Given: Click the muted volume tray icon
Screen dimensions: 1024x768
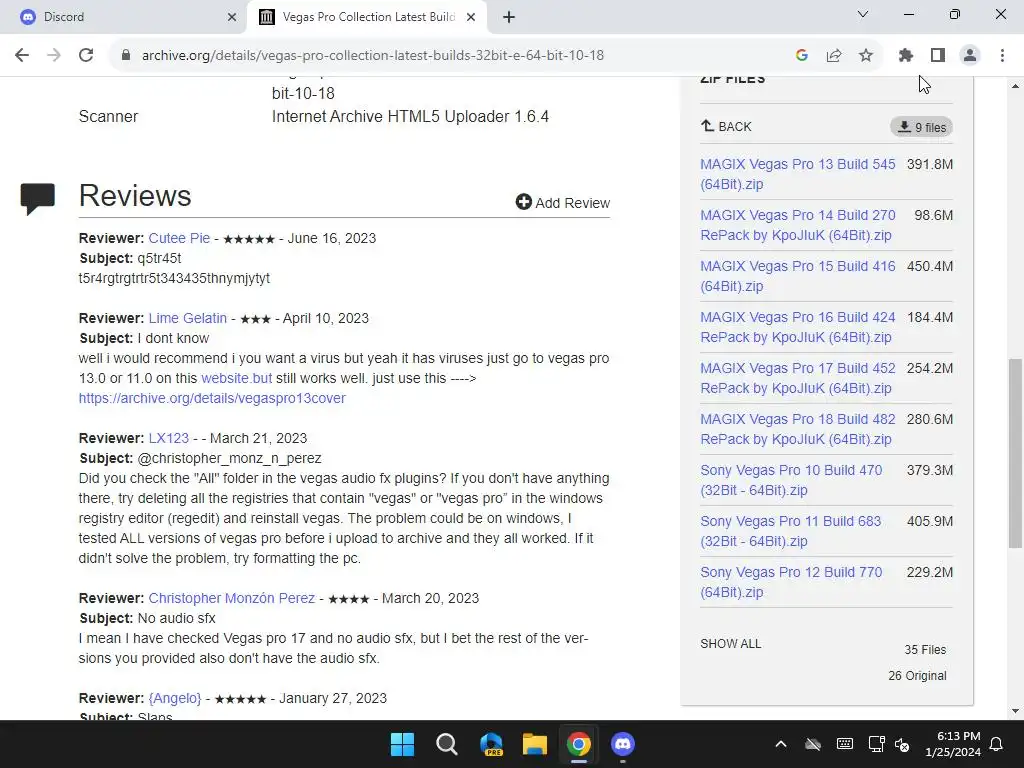Looking at the screenshot, I should pyautogui.click(x=902, y=744).
